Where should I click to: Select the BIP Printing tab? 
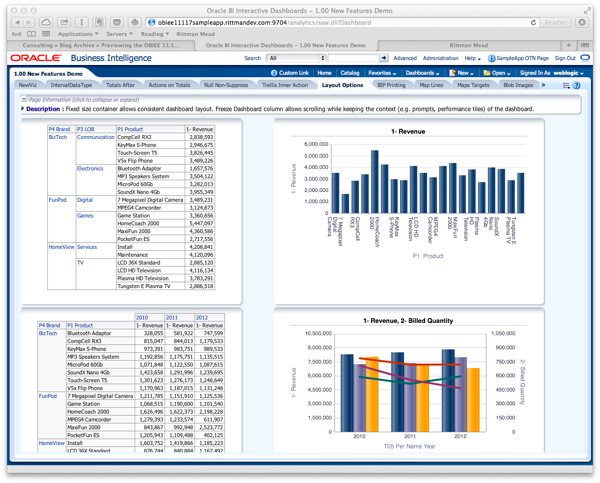(391, 85)
